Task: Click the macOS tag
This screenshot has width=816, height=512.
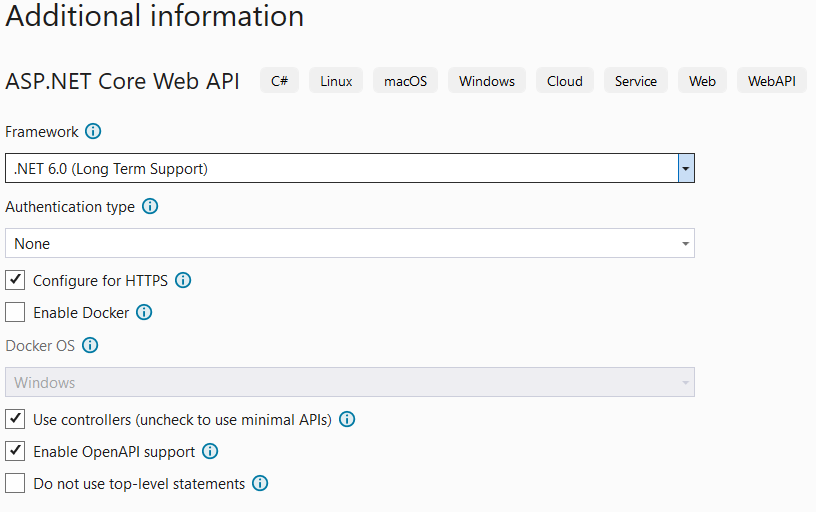Action: tap(405, 81)
